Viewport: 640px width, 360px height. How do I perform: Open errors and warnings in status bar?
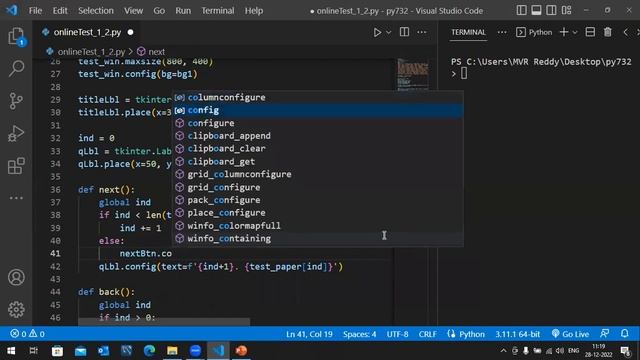[x=27, y=334]
